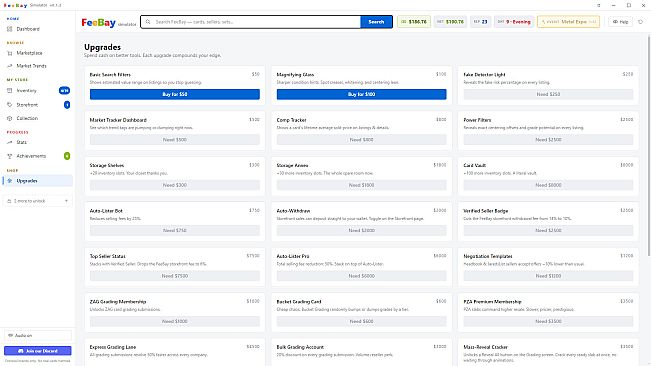
Task: Click Need $300 under Storage Shelves
Action: (175, 185)
